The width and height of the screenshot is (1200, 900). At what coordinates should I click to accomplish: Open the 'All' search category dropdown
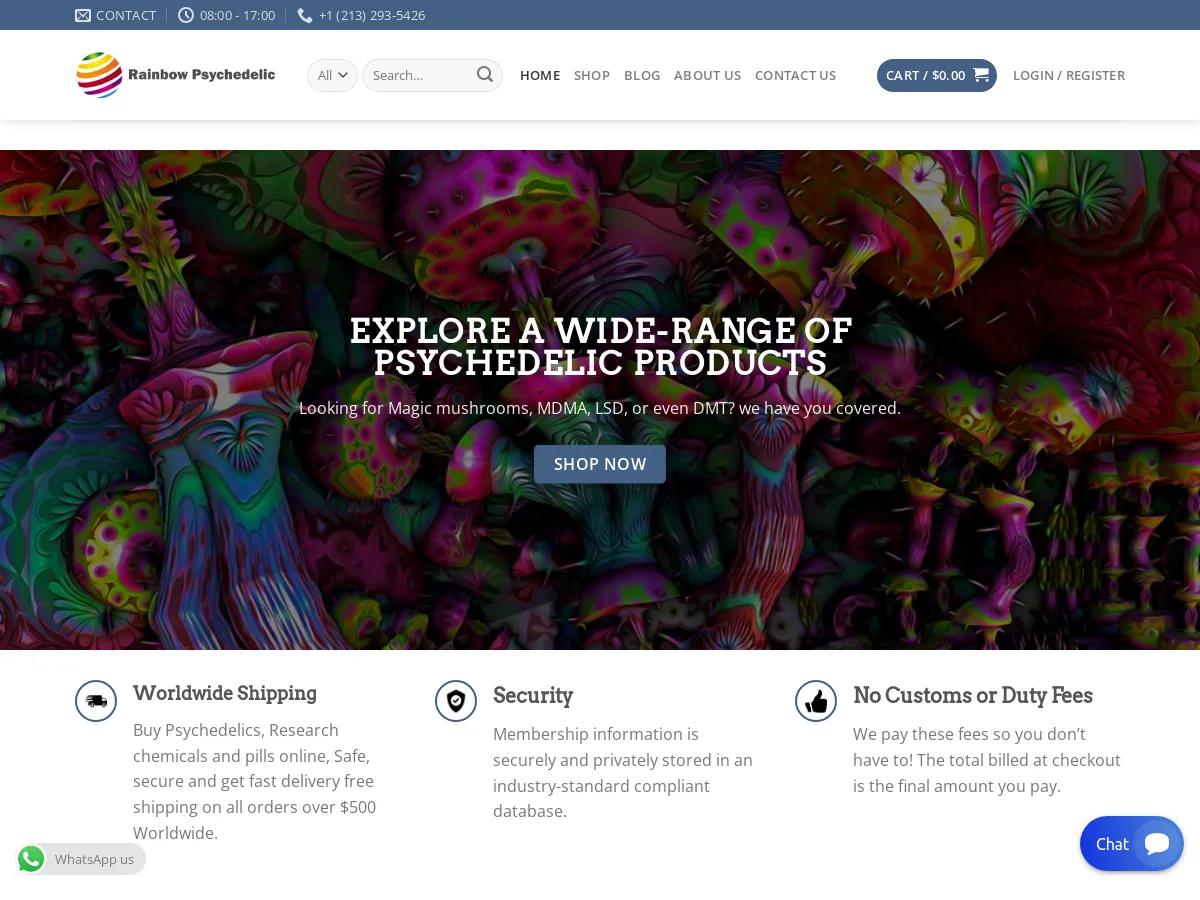coord(332,75)
